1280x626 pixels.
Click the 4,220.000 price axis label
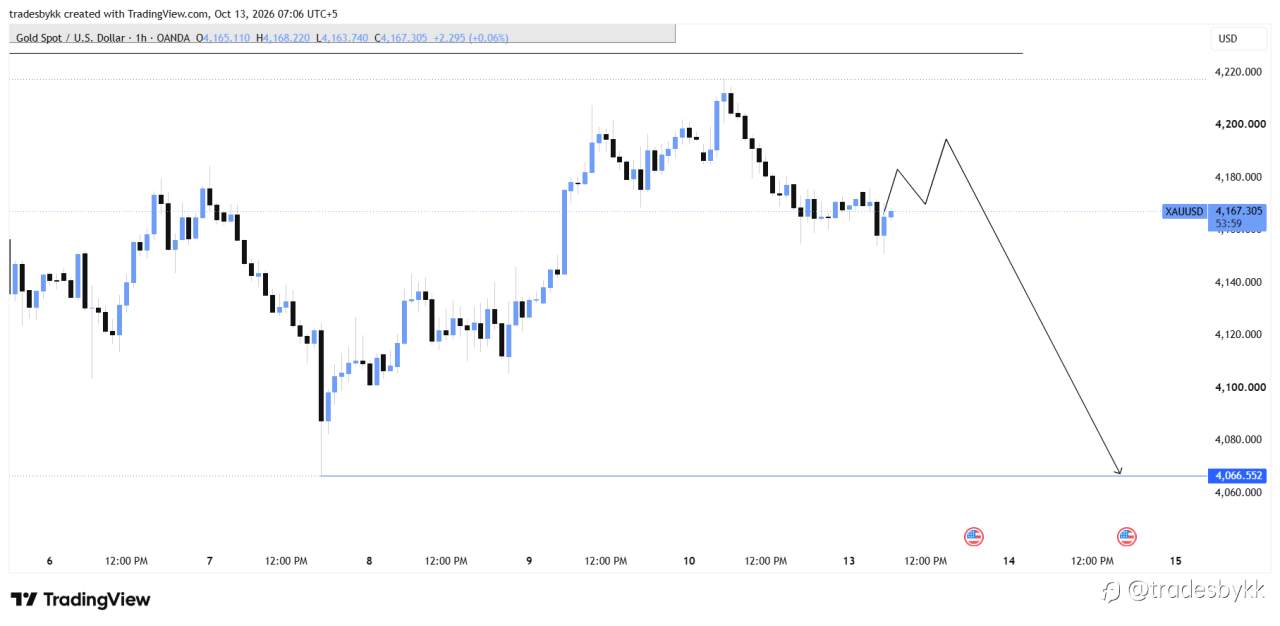pyautogui.click(x=1237, y=72)
